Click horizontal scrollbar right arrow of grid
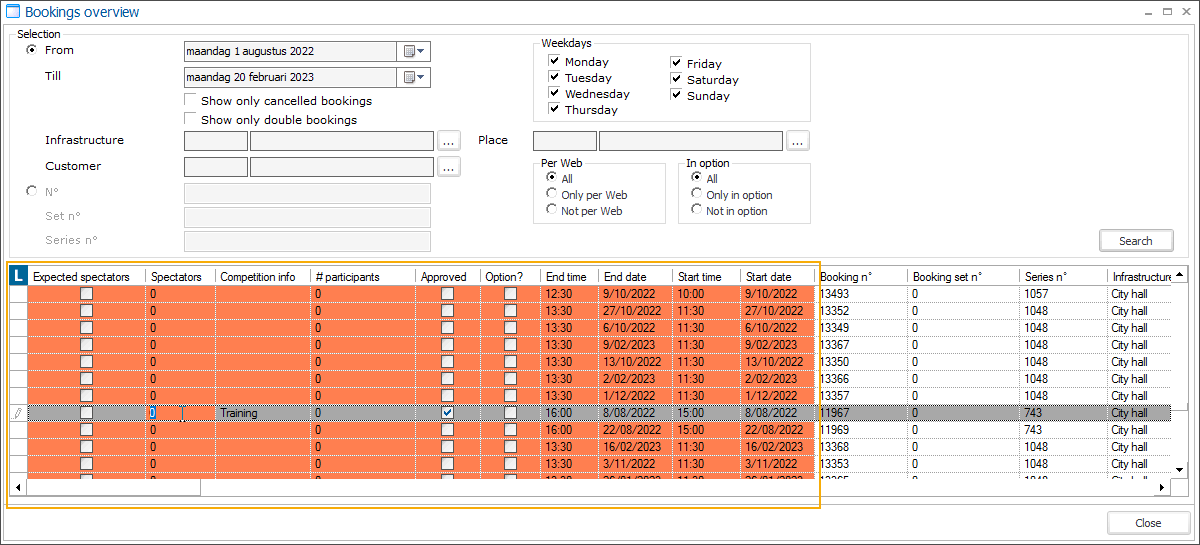Screen dimensions: 1200x545 coord(1162,488)
